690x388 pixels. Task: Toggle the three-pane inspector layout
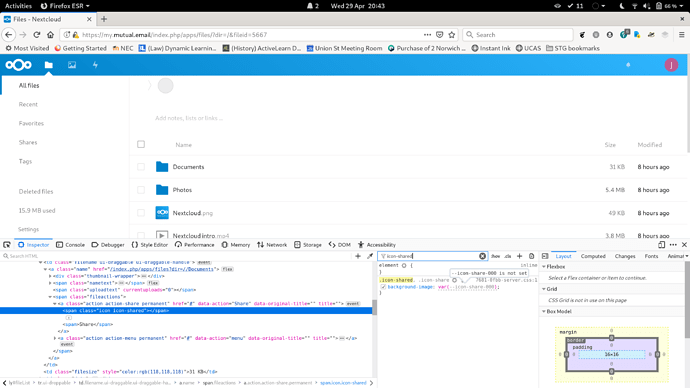545,256
